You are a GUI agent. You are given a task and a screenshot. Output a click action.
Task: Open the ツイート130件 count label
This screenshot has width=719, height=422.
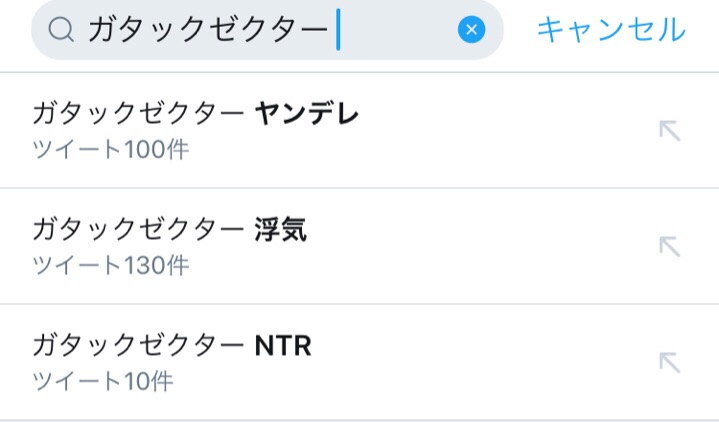(x=110, y=266)
